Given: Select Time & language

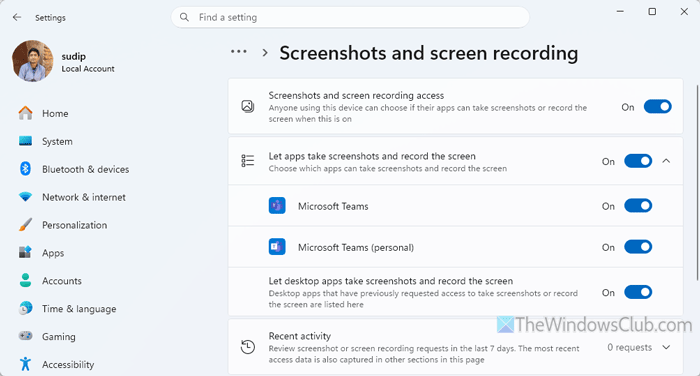Looking at the screenshot, I should click(79, 309).
